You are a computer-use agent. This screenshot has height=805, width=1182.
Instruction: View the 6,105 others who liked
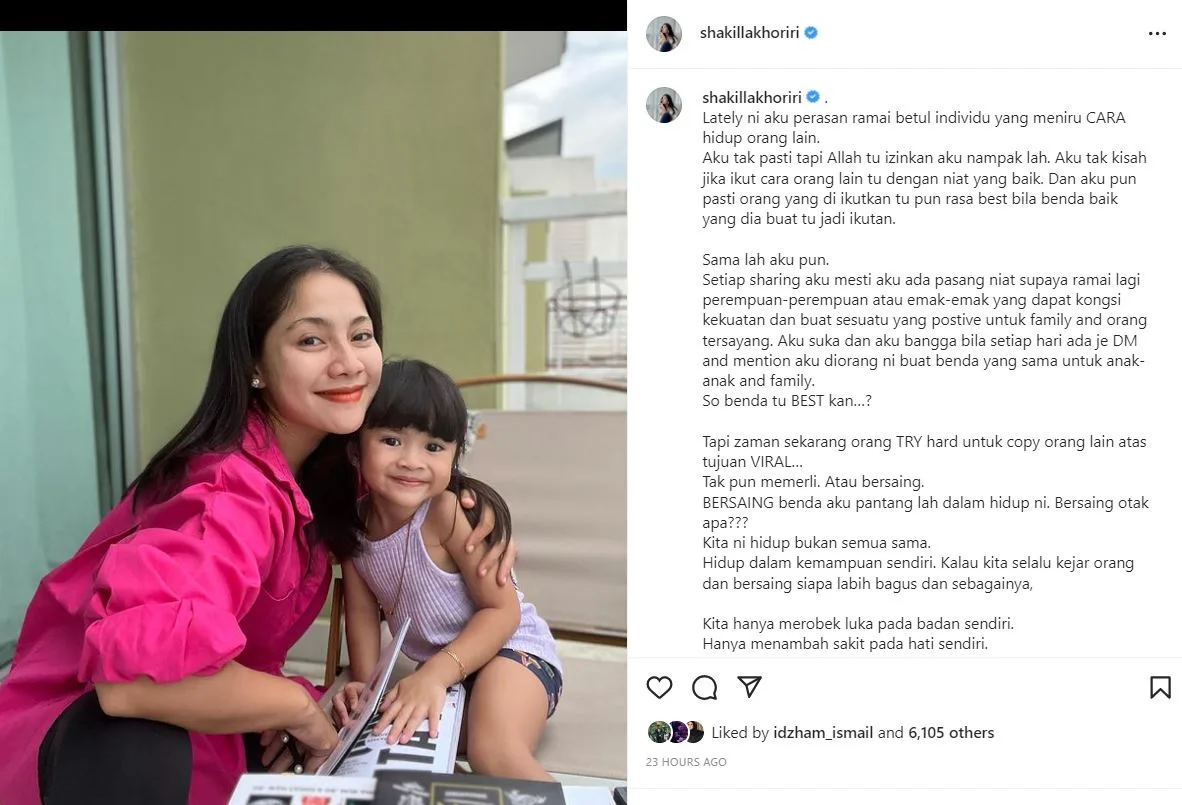(951, 732)
